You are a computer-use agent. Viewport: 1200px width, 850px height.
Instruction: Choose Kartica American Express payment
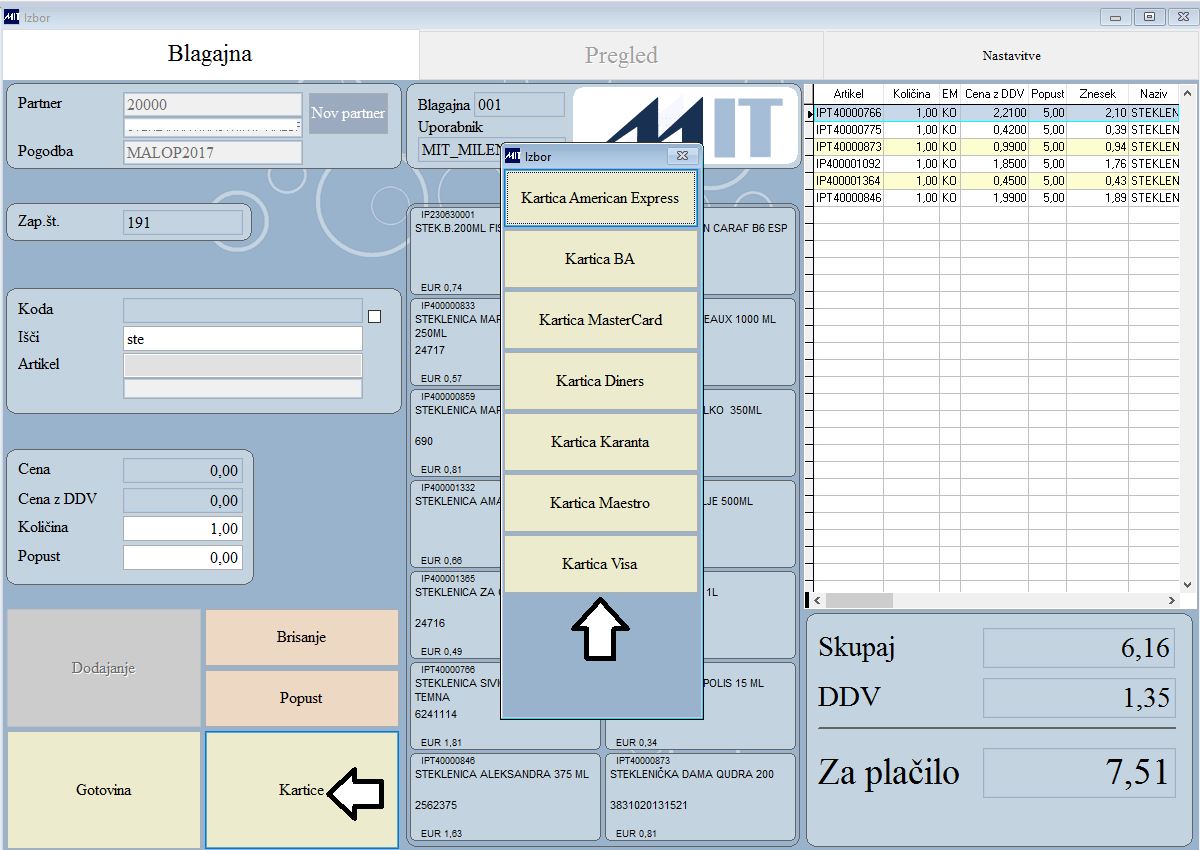coord(600,198)
